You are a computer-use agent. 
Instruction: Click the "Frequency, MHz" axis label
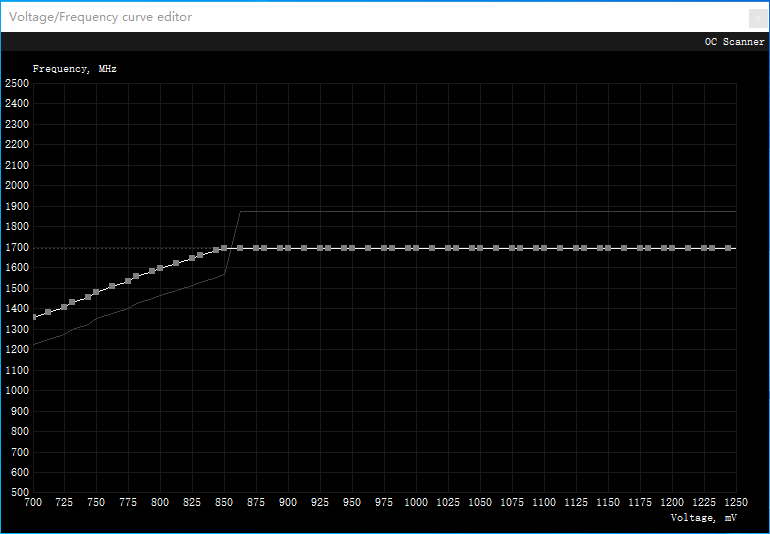pyautogui.click(x=75, y=69)
